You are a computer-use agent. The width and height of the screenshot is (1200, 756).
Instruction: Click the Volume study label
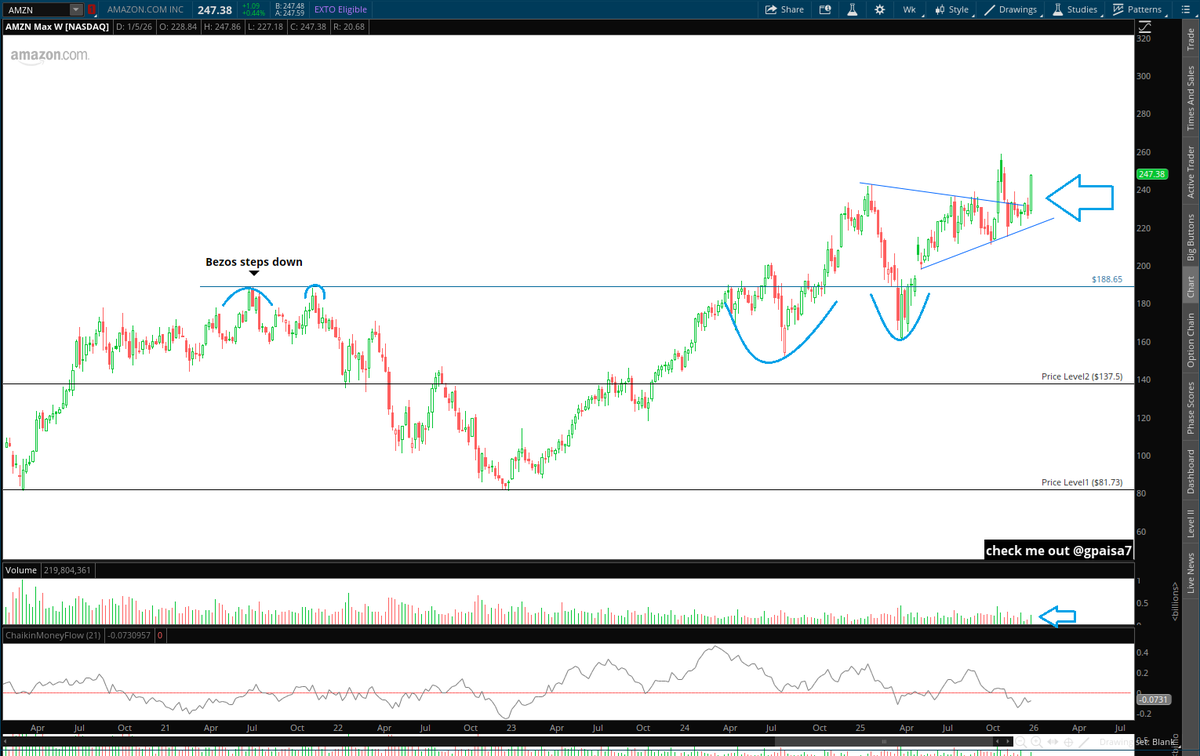click(21, 570)
